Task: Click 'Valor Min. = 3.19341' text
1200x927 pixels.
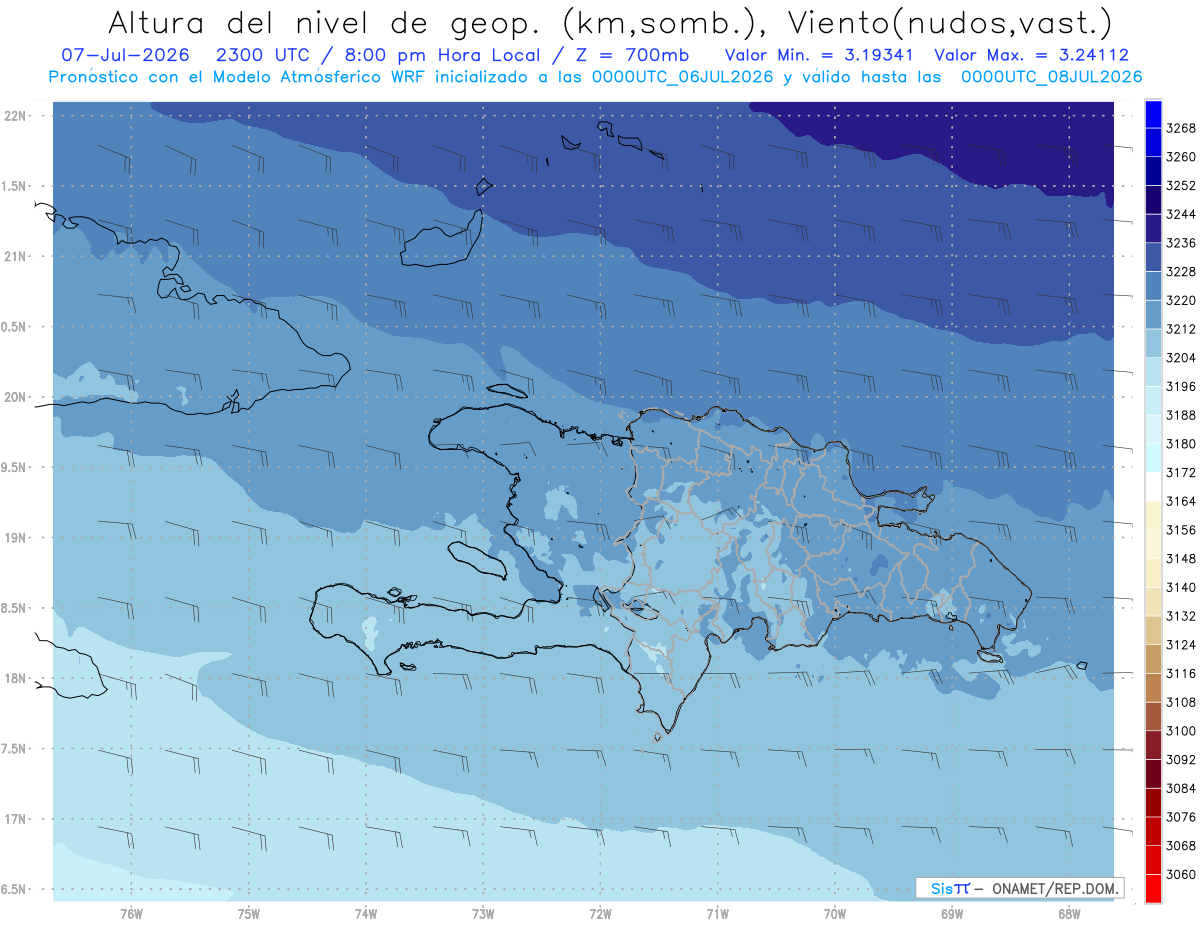Action: [x=819, y=55]
